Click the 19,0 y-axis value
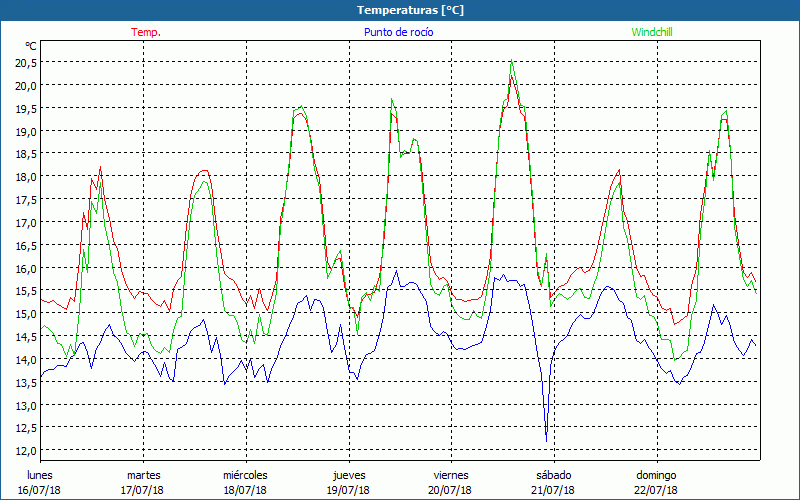The width and height of the screenshot is (800, 500). [x=26, y=131]
